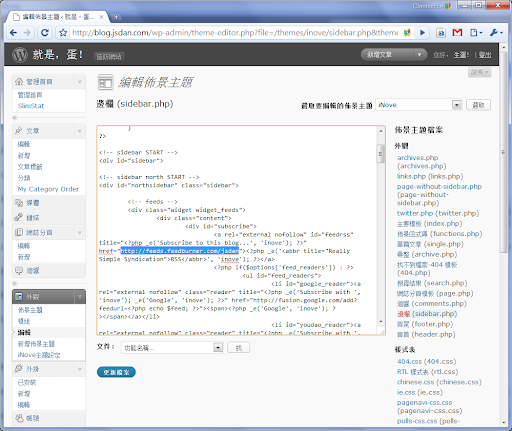Open functions.php theme file
This screenshot has width=512, height=431.
[x=413, y=234]
